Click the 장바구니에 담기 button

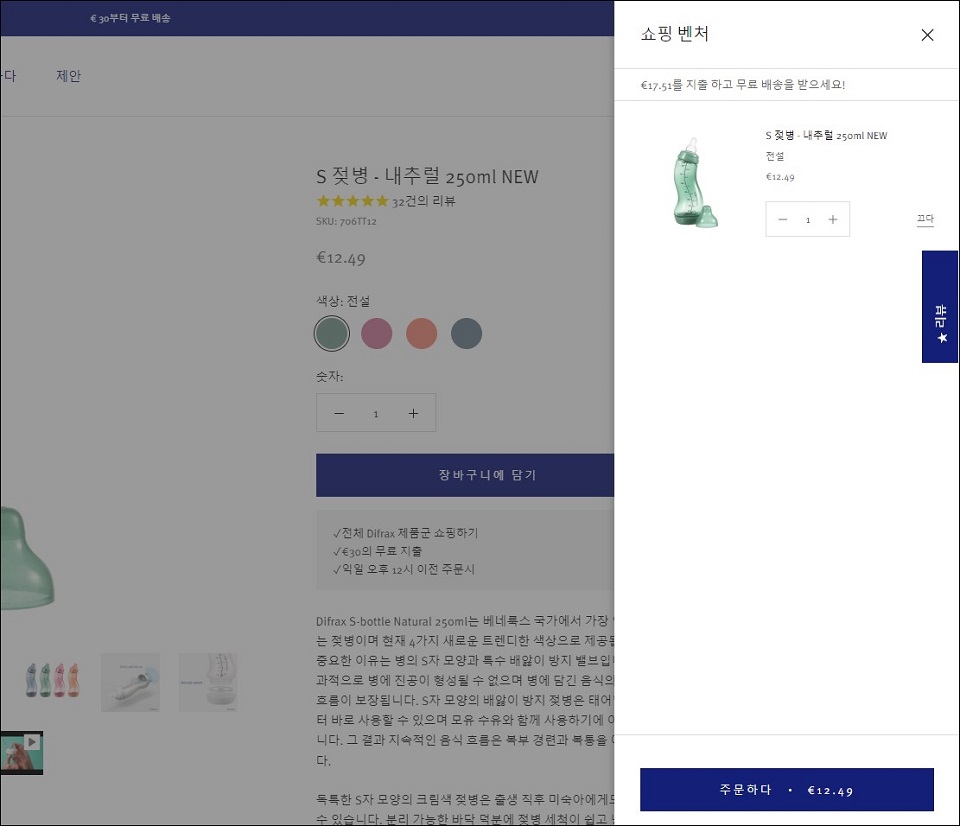[465, 475]
